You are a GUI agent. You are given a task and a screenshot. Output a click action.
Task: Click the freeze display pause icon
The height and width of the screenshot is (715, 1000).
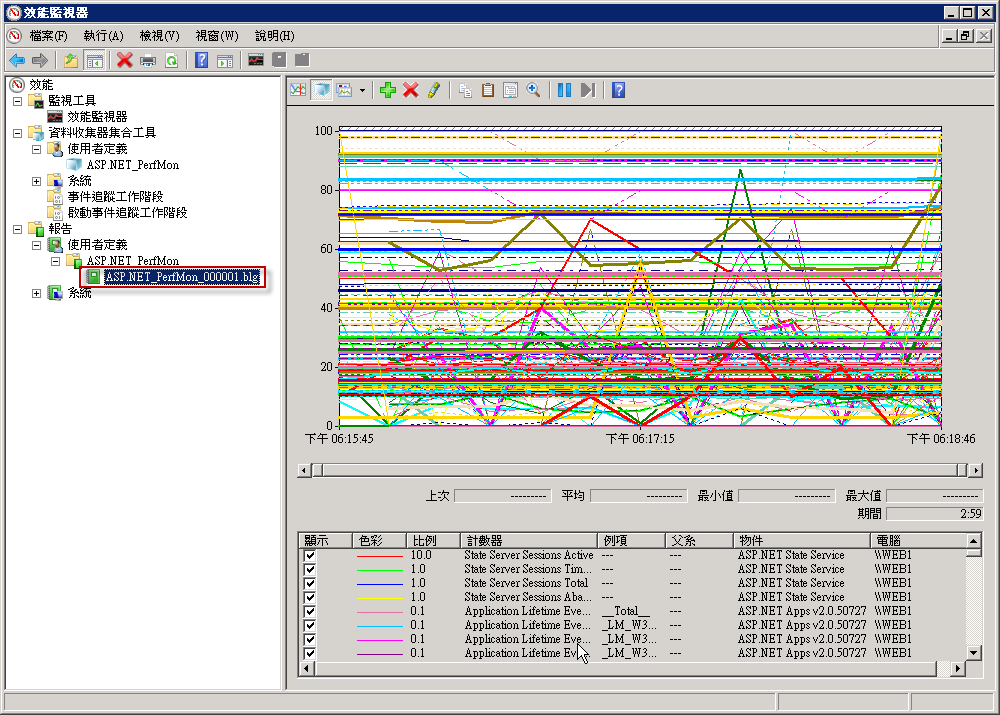(x=564, y=90)
